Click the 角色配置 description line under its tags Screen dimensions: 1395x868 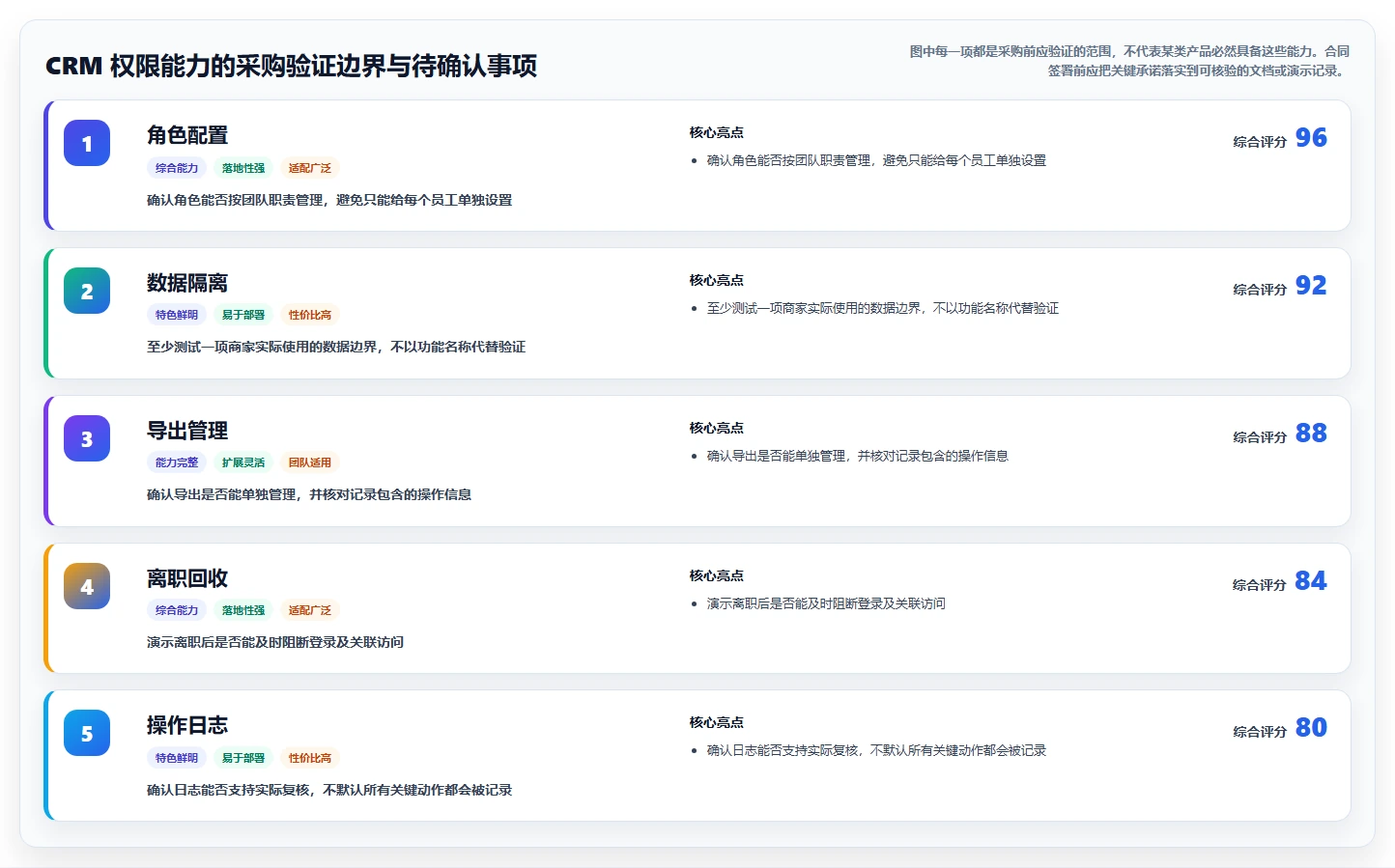(x=329, y=200)
